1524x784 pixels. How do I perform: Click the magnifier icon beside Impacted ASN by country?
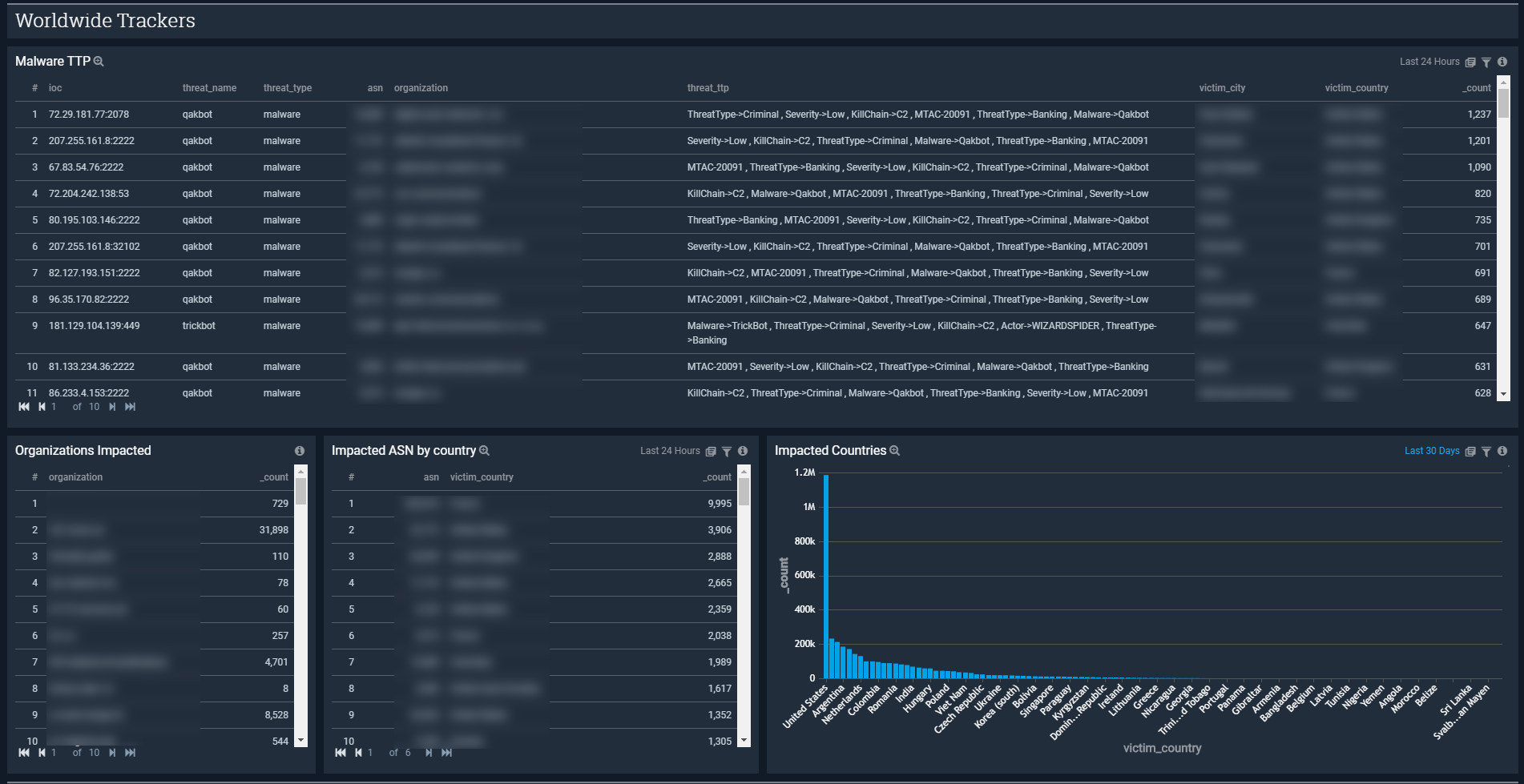click(x=485, y=451)
